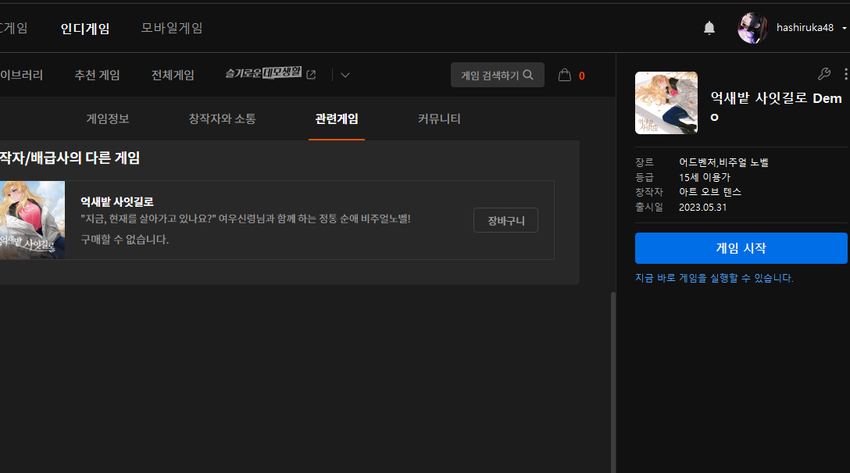
Task: Click the cart count 0
Action: 582,76
